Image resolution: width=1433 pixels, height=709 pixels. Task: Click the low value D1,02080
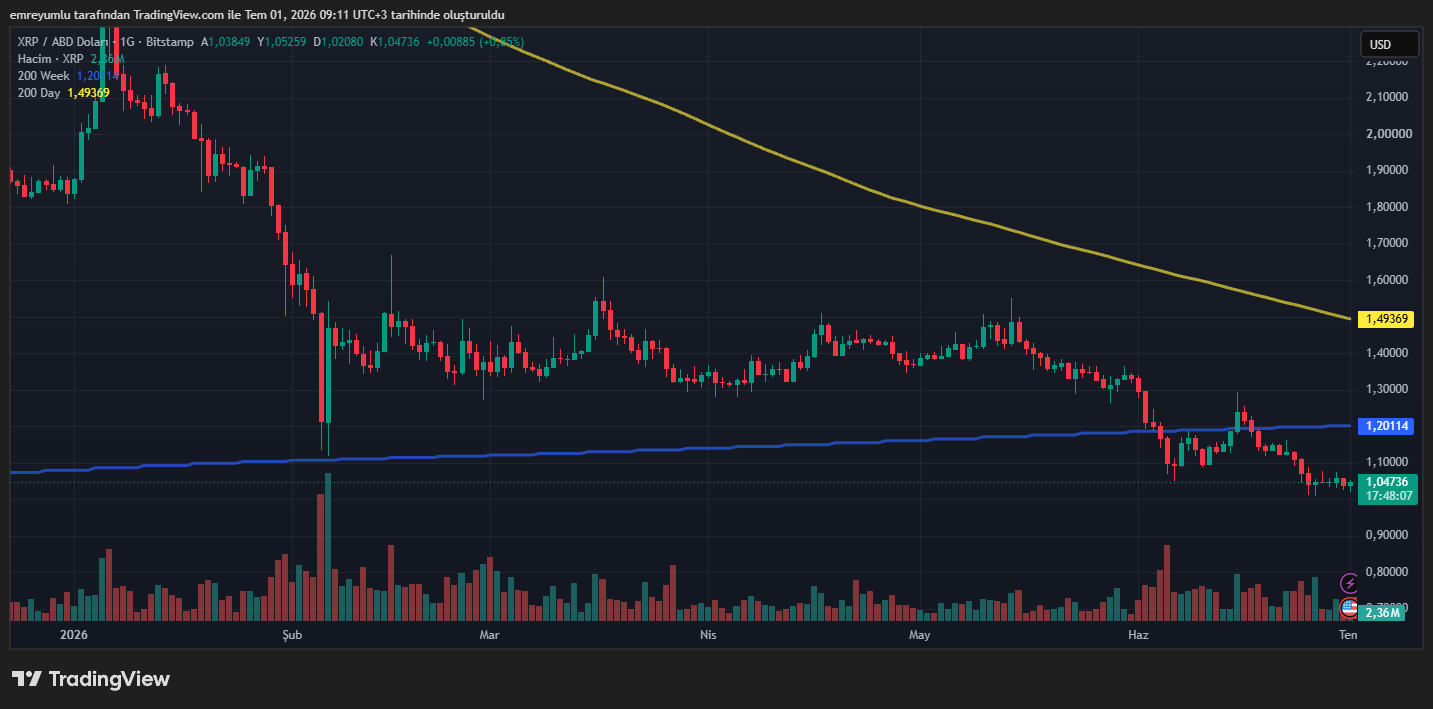coord(338,42)
